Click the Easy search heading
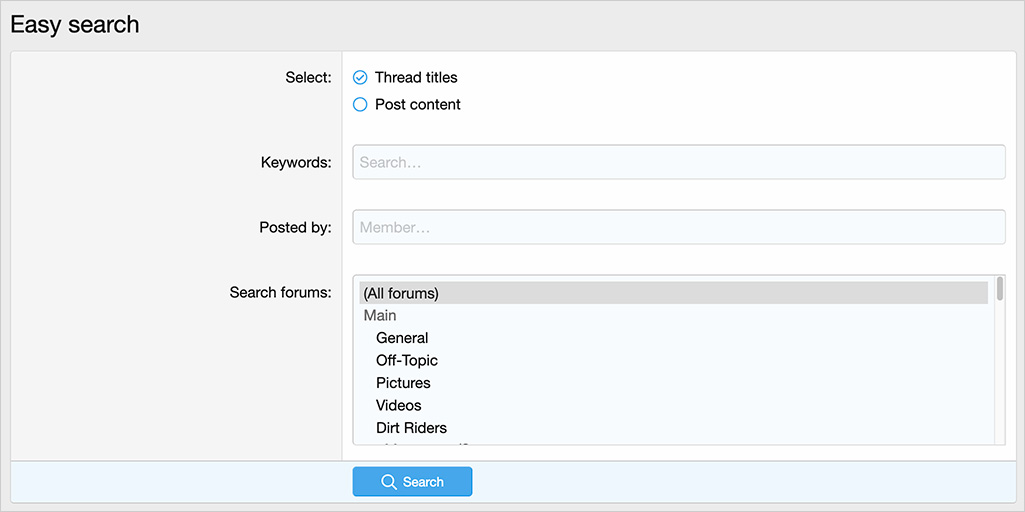Screen dimensions: 1025x512 (75, 25)
